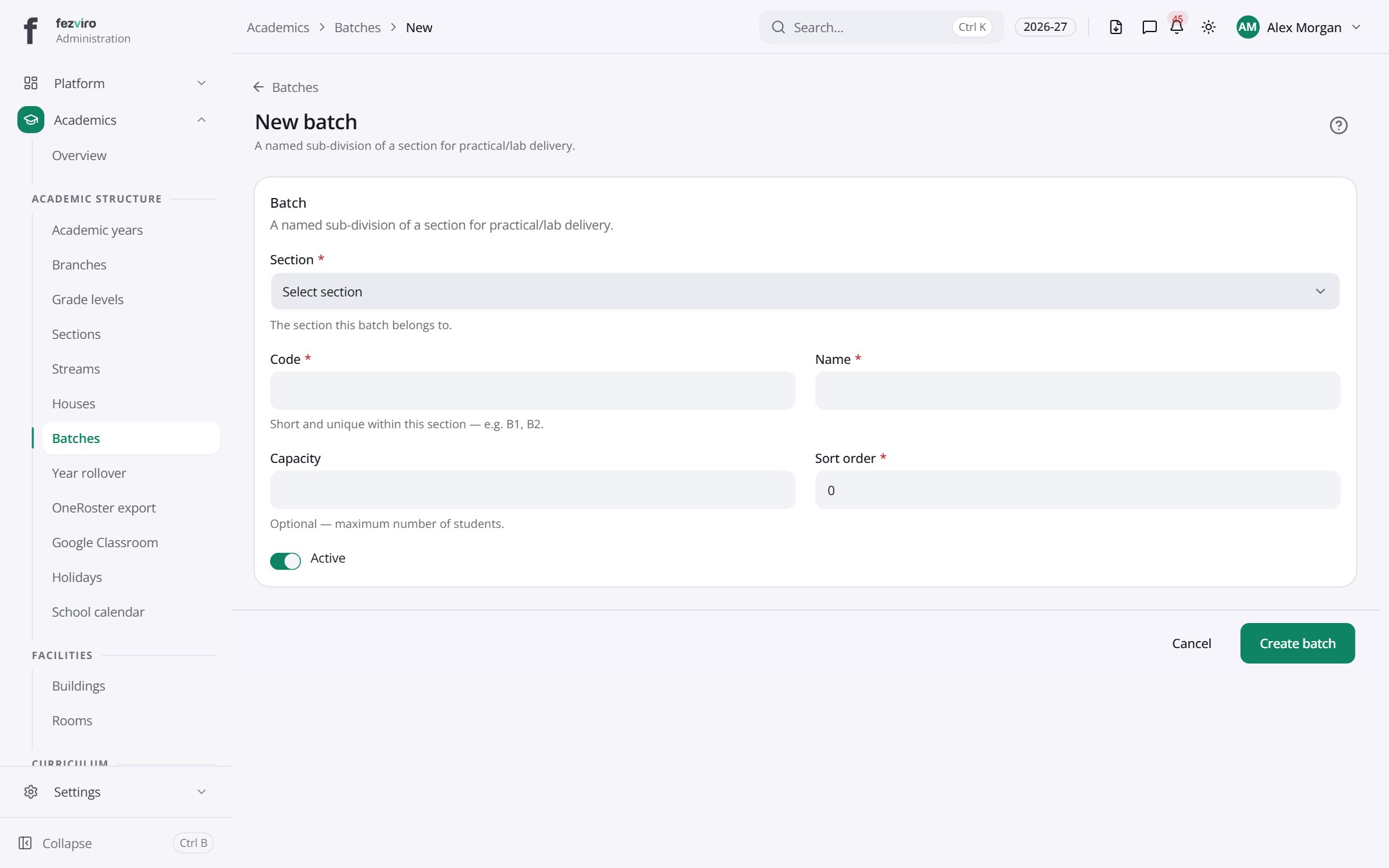The height and width of the screenshot is (868, 1389).
Task: Click Batches breadcrumb link
Action: 357,27
